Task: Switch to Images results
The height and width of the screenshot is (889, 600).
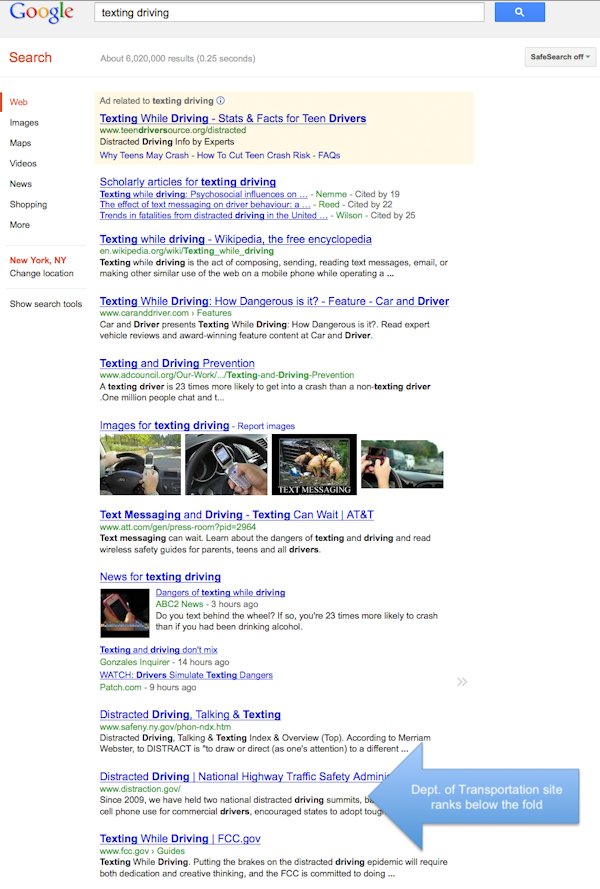Action: [x=24, y=122]
